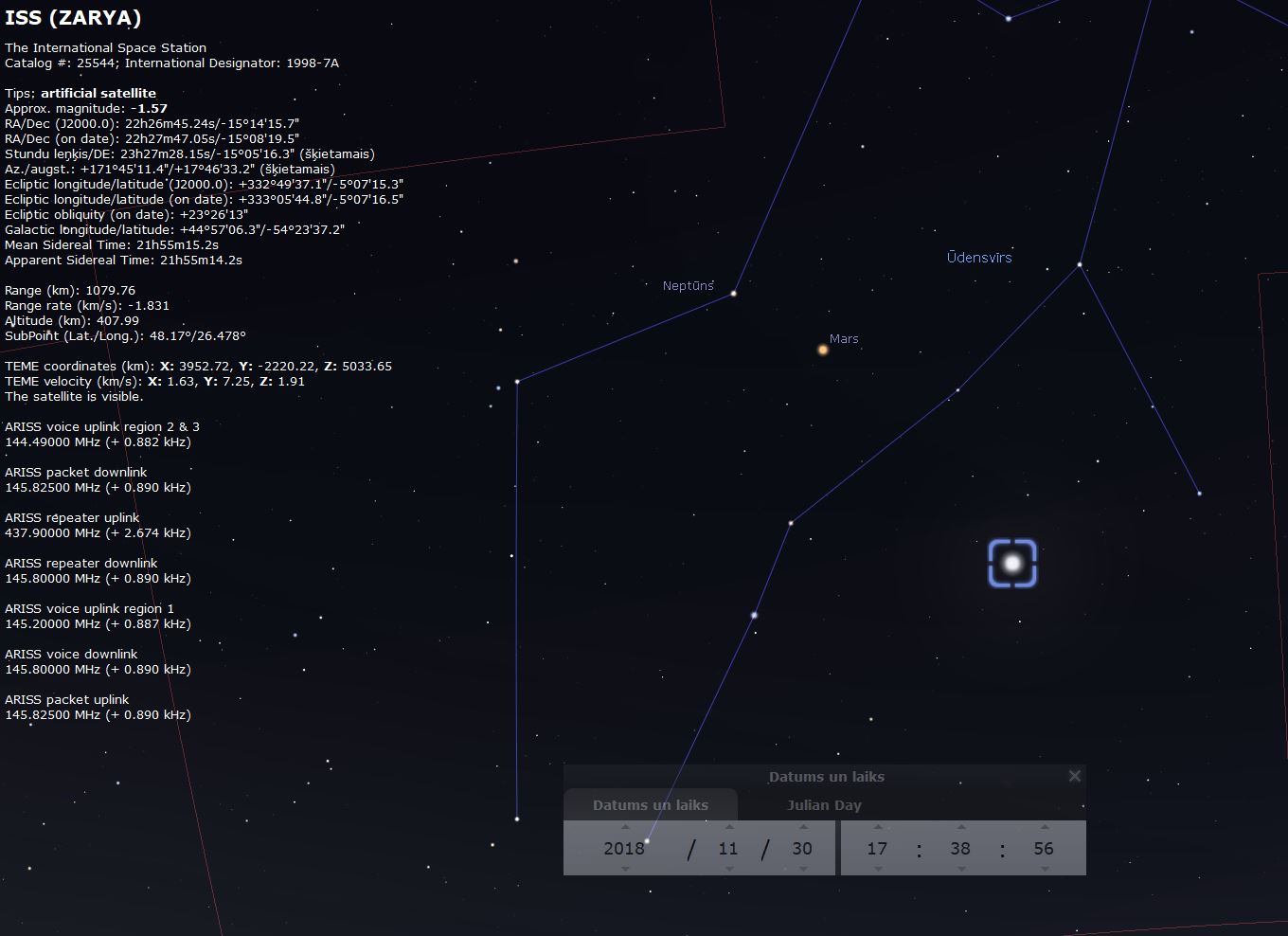This screenshot has width=1288, height=936.
Task: Click the Approx. magnitude -1.57 line
Action: [86, 109]
